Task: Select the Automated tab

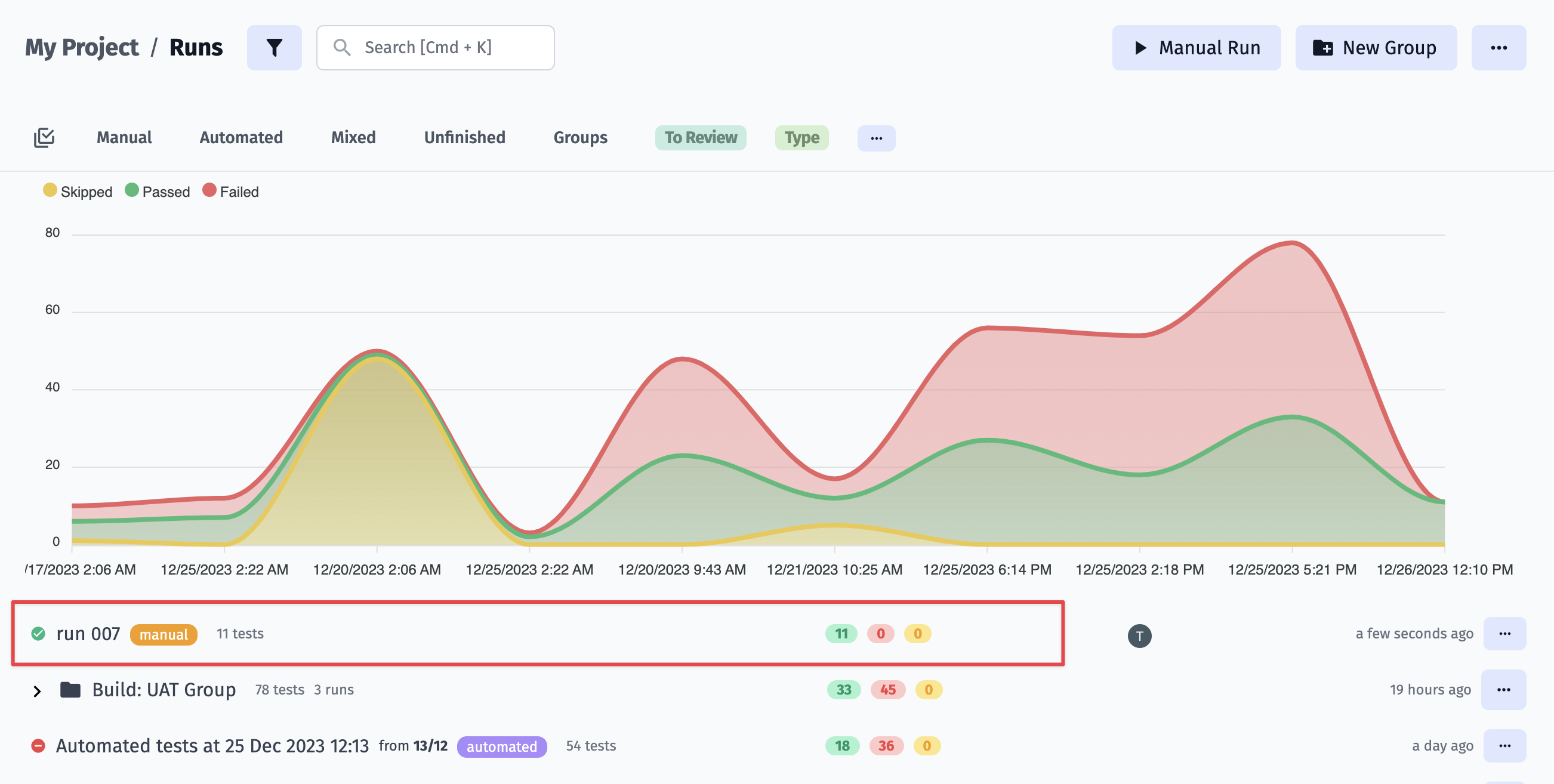Action: coord(240,137)
